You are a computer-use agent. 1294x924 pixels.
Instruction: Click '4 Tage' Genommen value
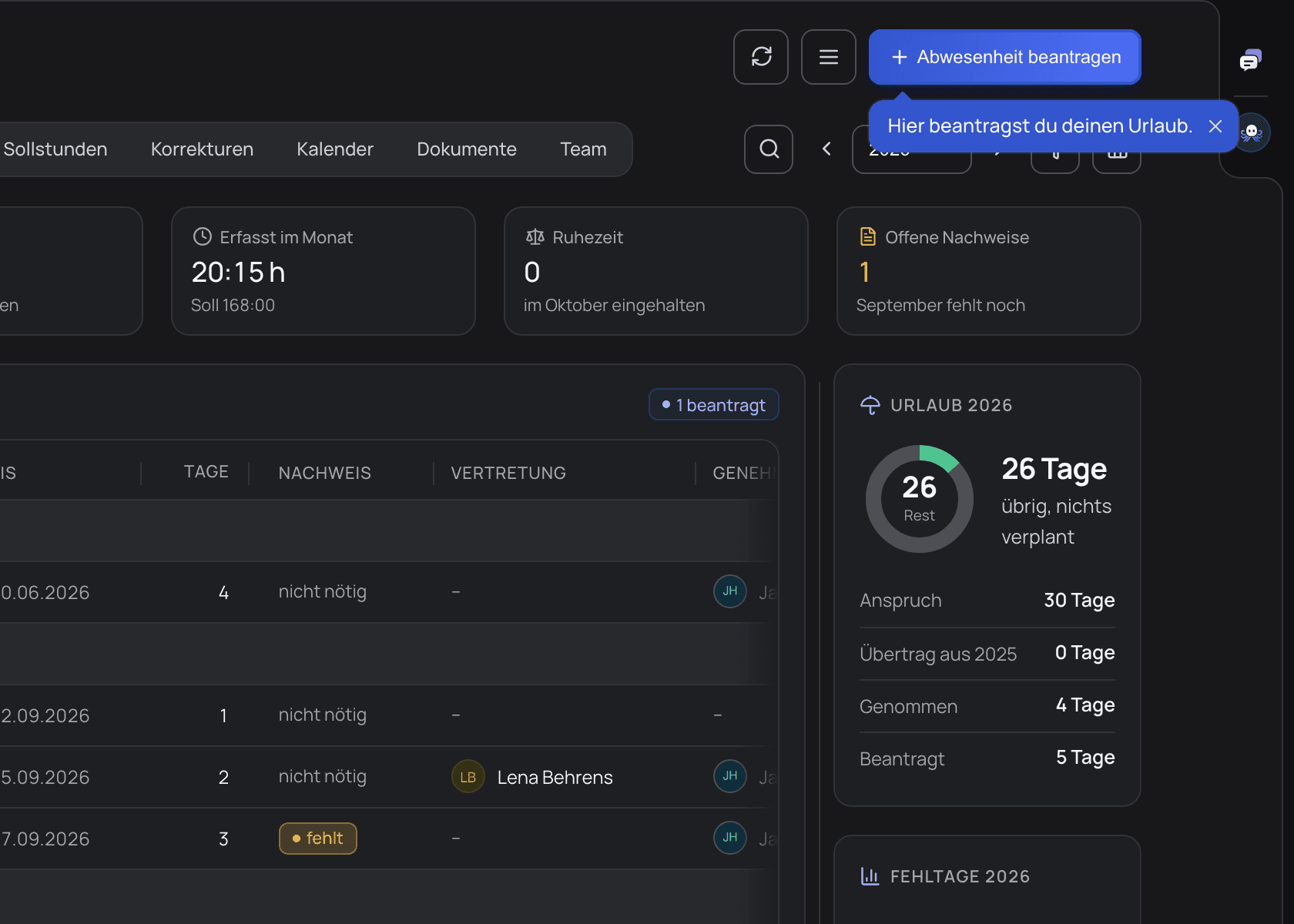(1085, 705)
